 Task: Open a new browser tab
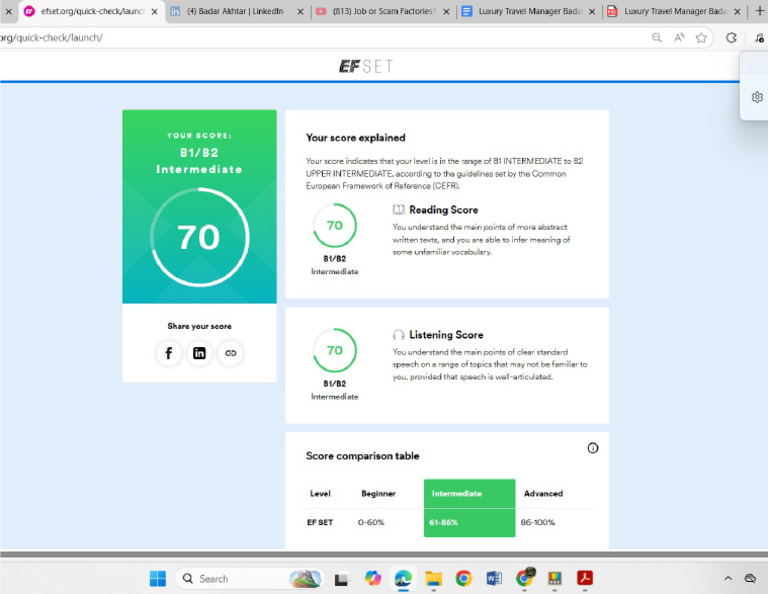760,11
